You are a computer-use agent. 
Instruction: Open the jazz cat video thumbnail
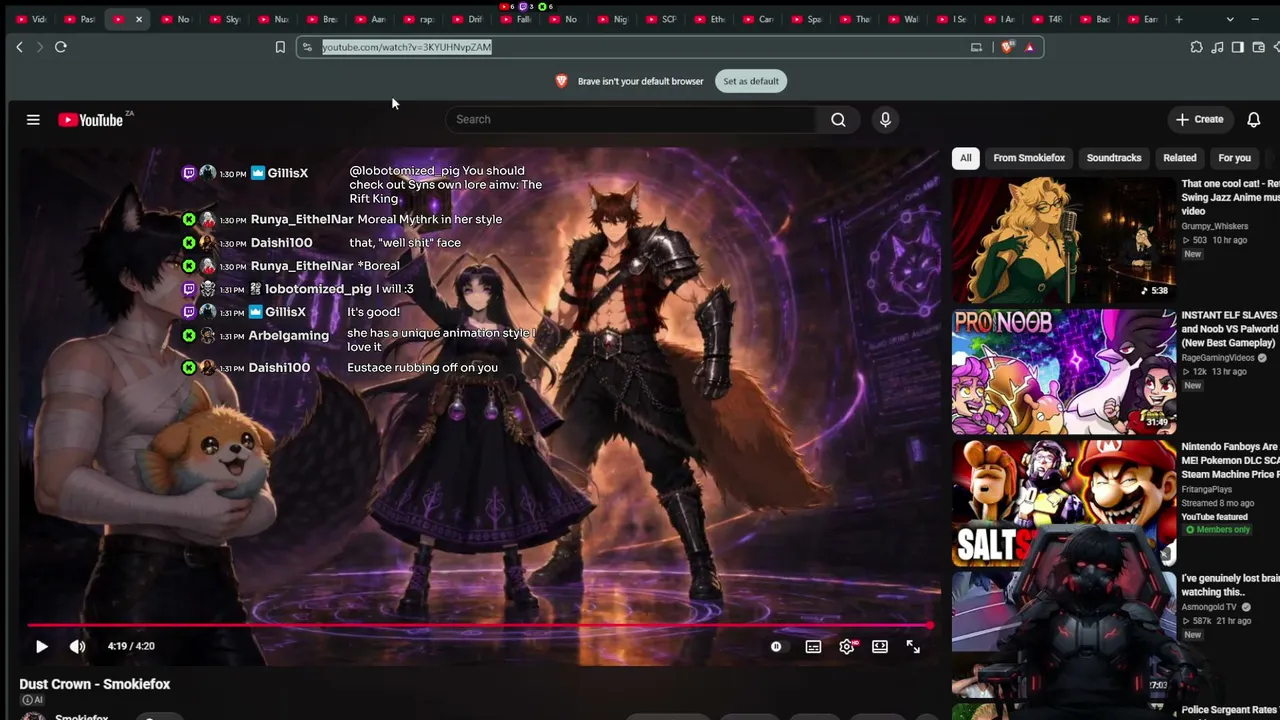pos(1064,240)
